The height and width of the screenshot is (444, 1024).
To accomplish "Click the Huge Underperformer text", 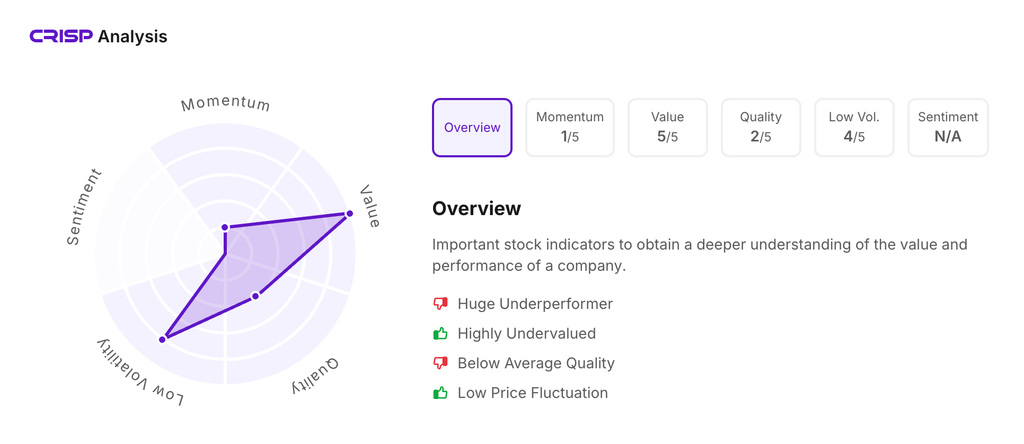I will pyautogui.click(x=535, y=304).
